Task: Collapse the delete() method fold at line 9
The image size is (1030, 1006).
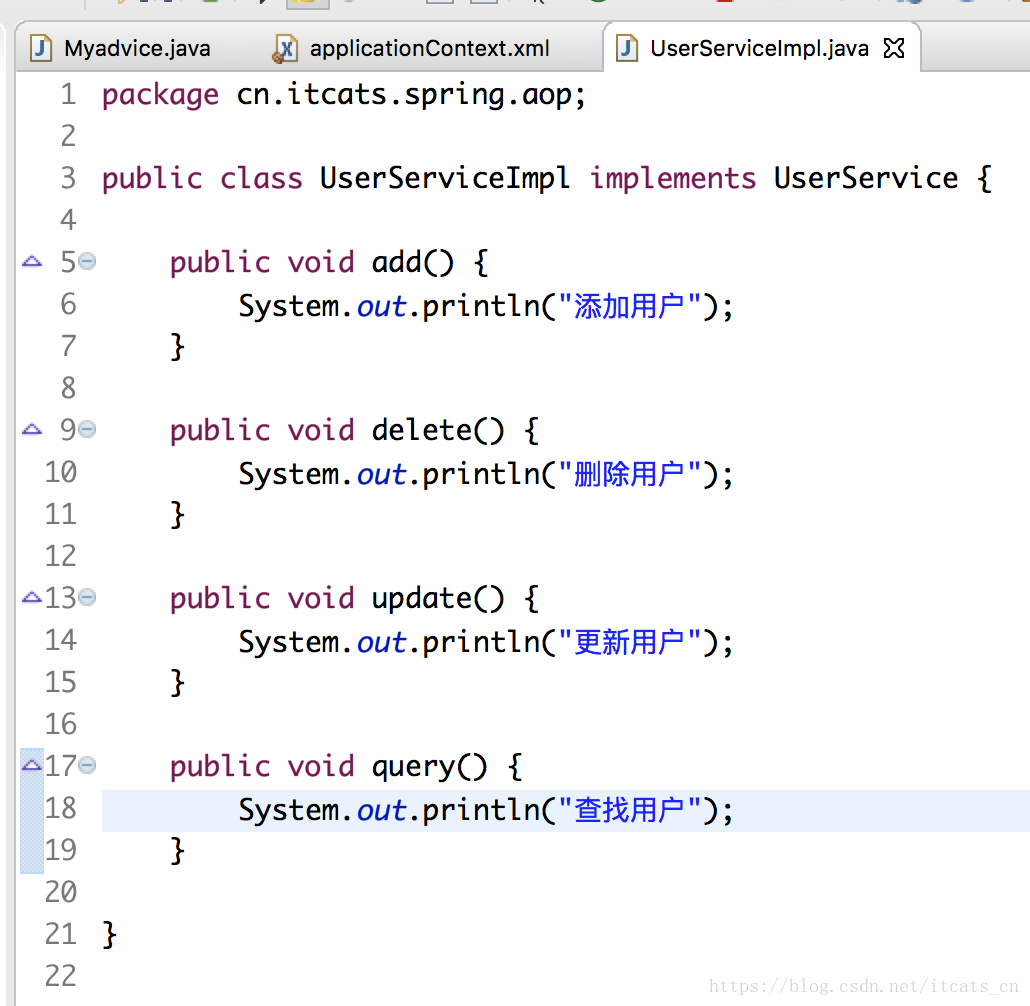Action: (87, 430)
